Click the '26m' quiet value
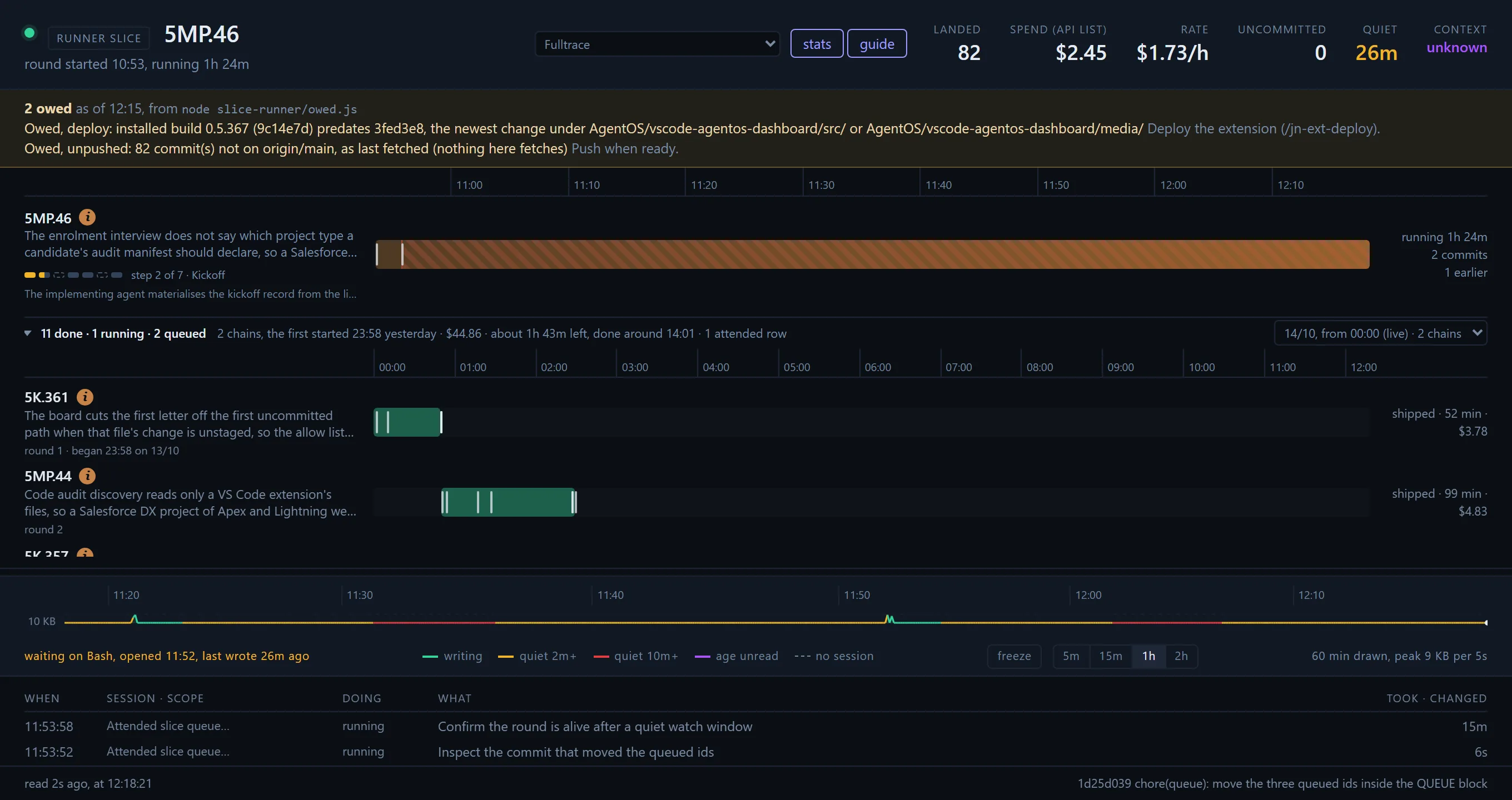 (1376, 53)
